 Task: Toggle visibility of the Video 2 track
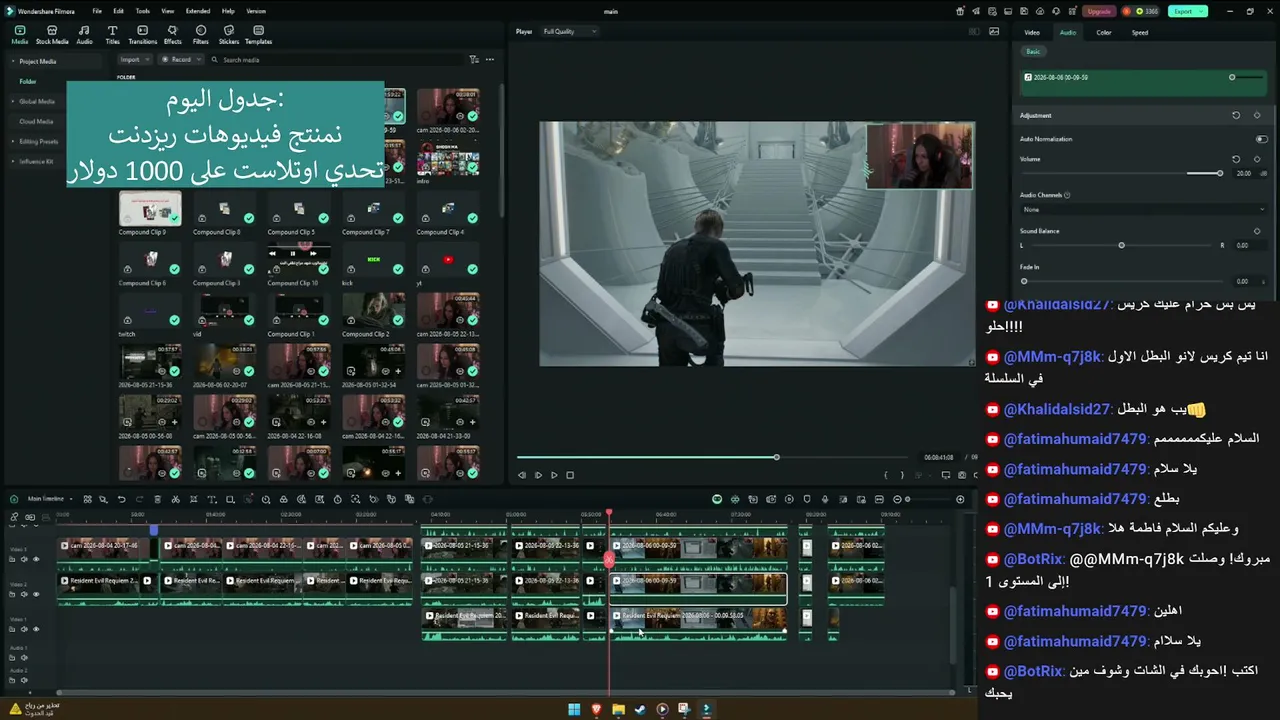36,594
